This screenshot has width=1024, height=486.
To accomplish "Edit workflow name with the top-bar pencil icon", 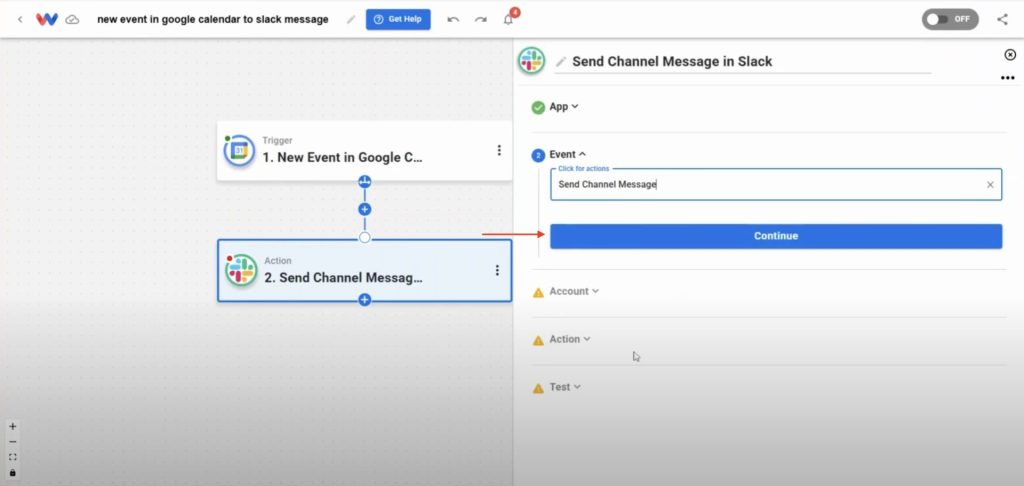I will [x=351, y=20].
